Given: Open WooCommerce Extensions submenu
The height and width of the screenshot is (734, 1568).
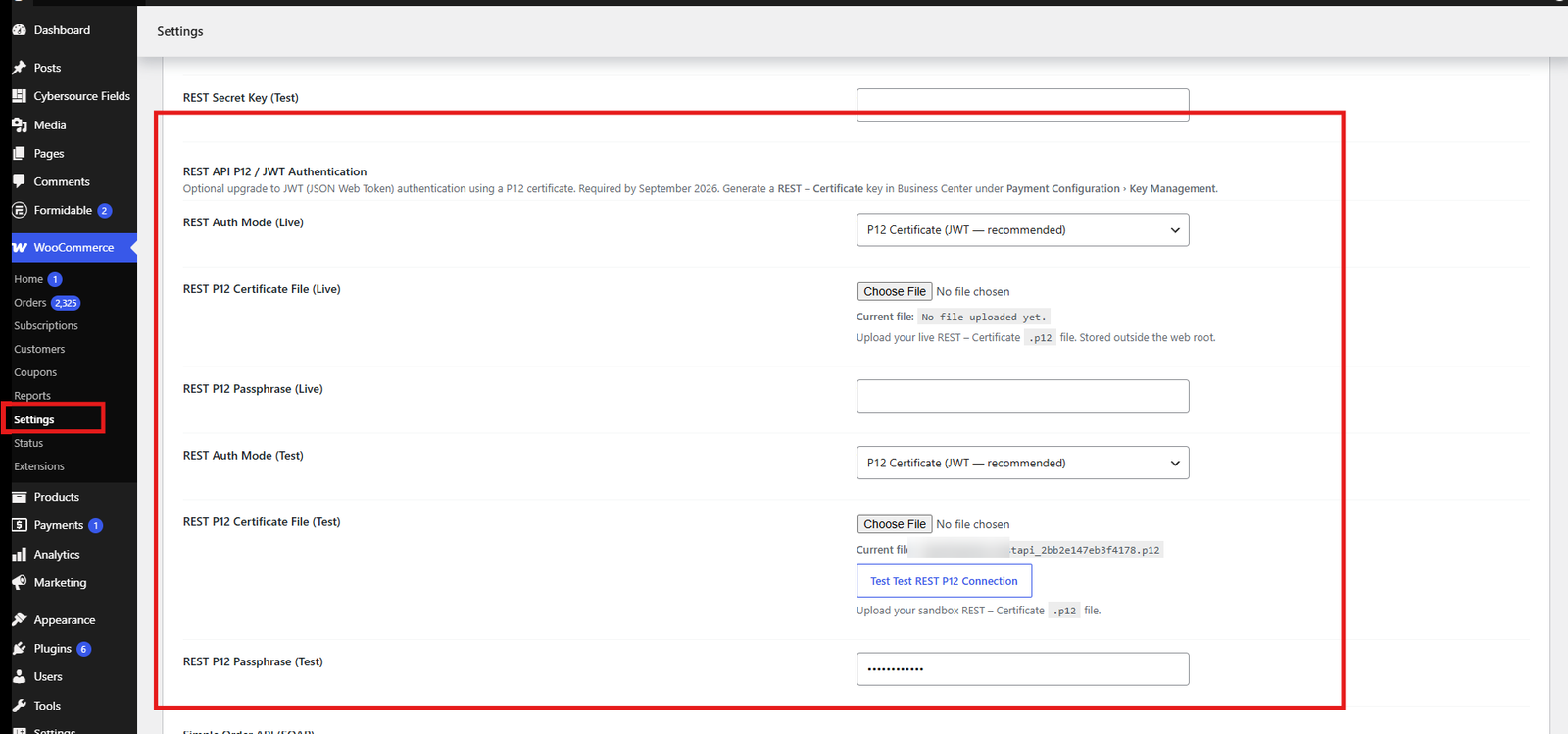Looking at the screenshot, I should click(x=39, y=467).
